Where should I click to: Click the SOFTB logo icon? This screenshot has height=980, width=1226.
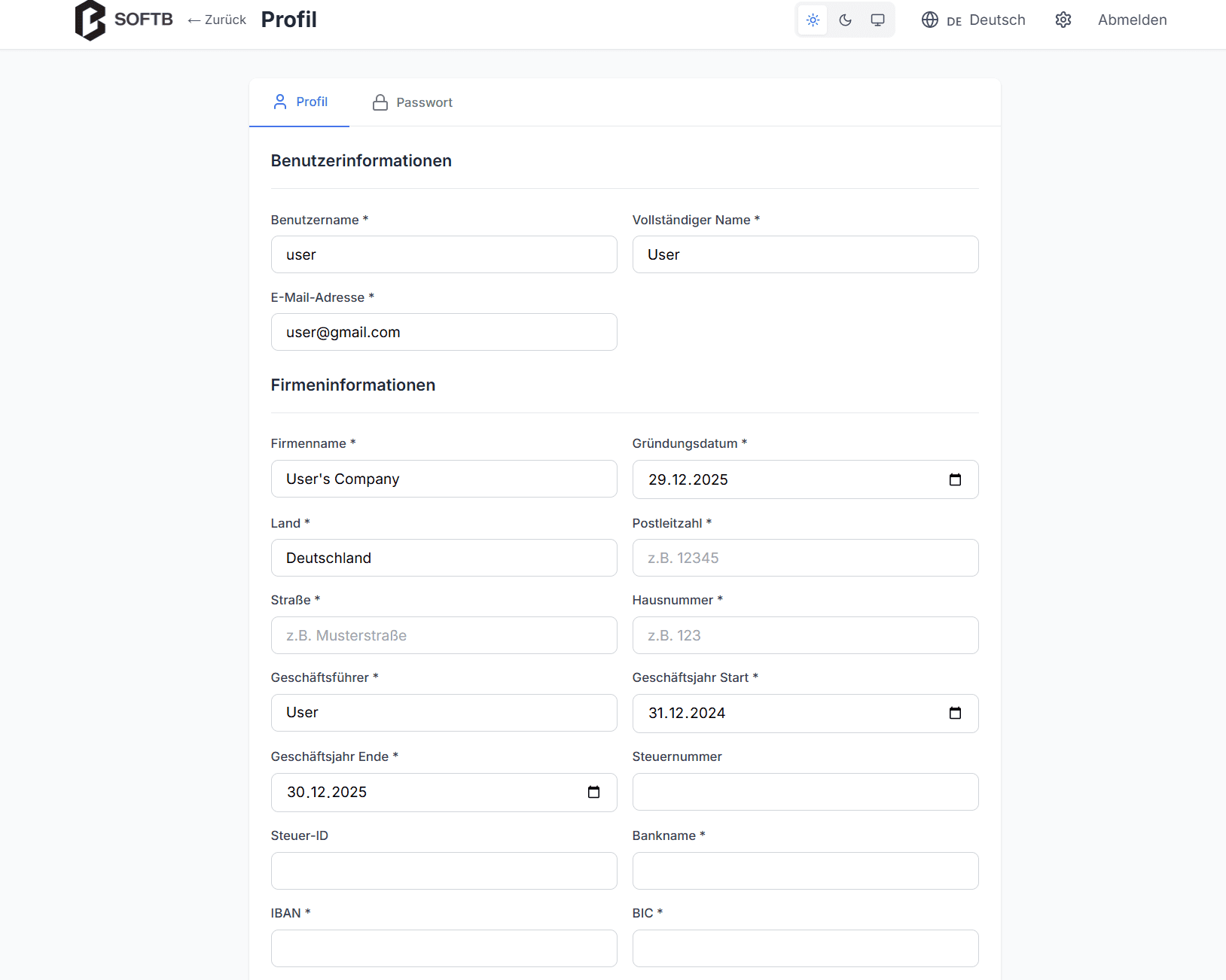pyautogui.click(x=90, y=20)
